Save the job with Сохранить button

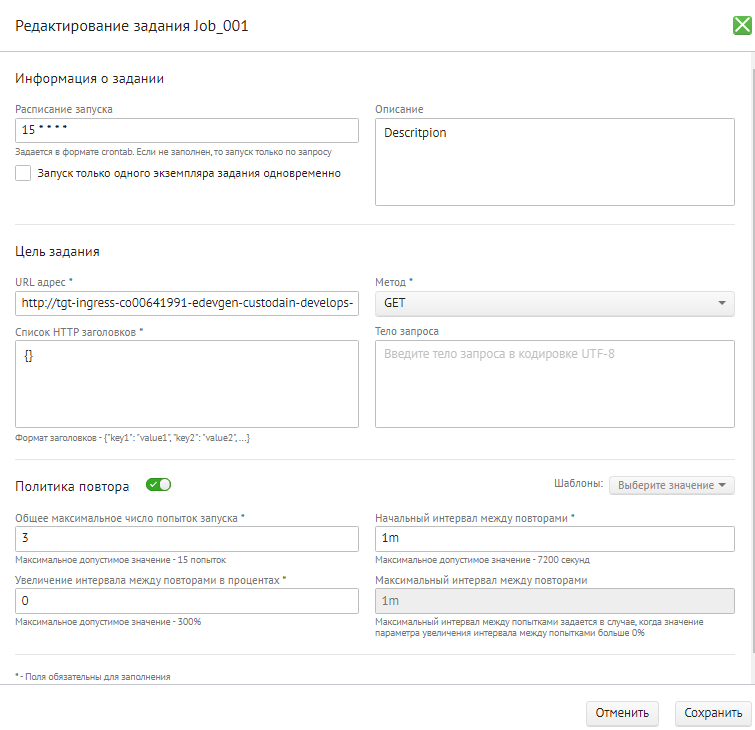pyautogui.click(x=712, y=713)
